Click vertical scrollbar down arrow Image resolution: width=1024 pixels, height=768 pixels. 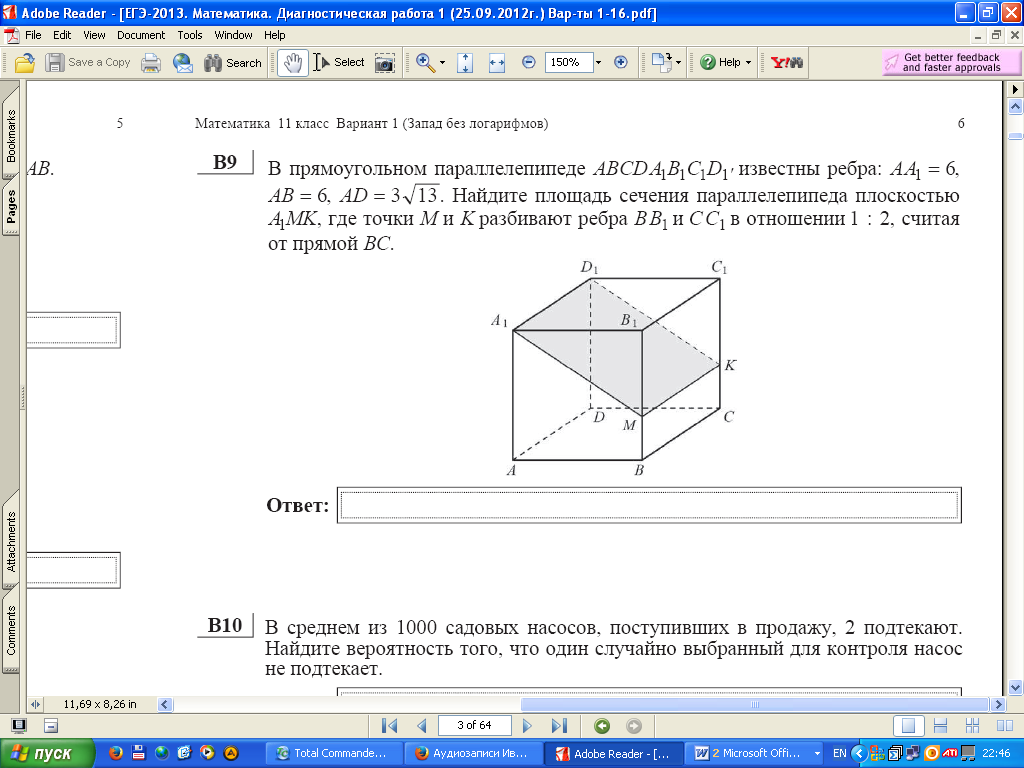(1016, 687)
